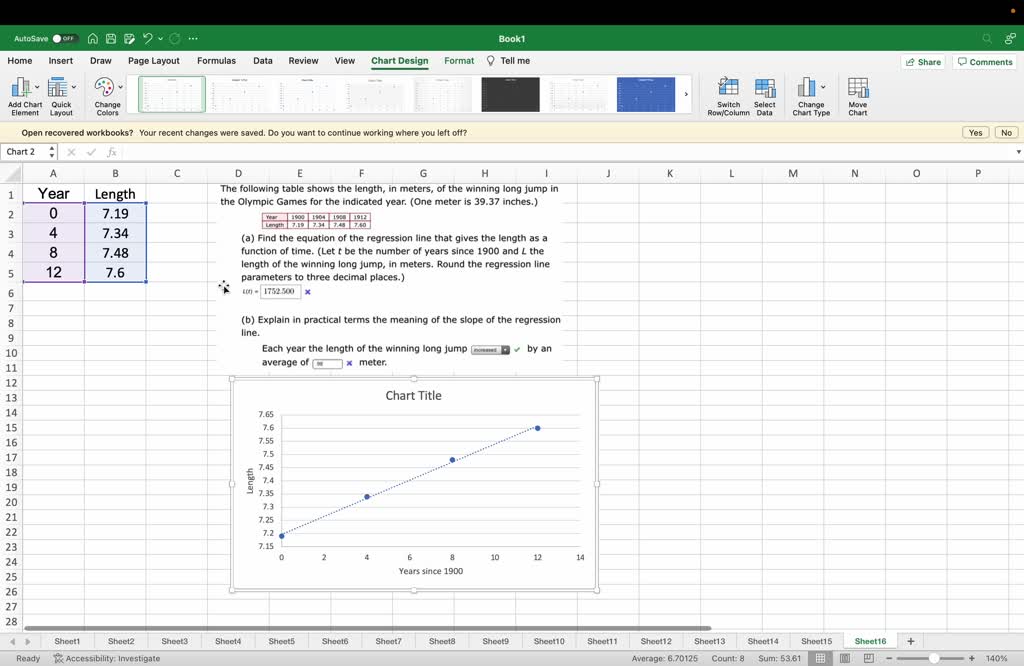Image resolution: width=1024 pixels, height=666 pixels.
Task: Switch to the Insert ribbon tab
Action: (x=61, y=61)
